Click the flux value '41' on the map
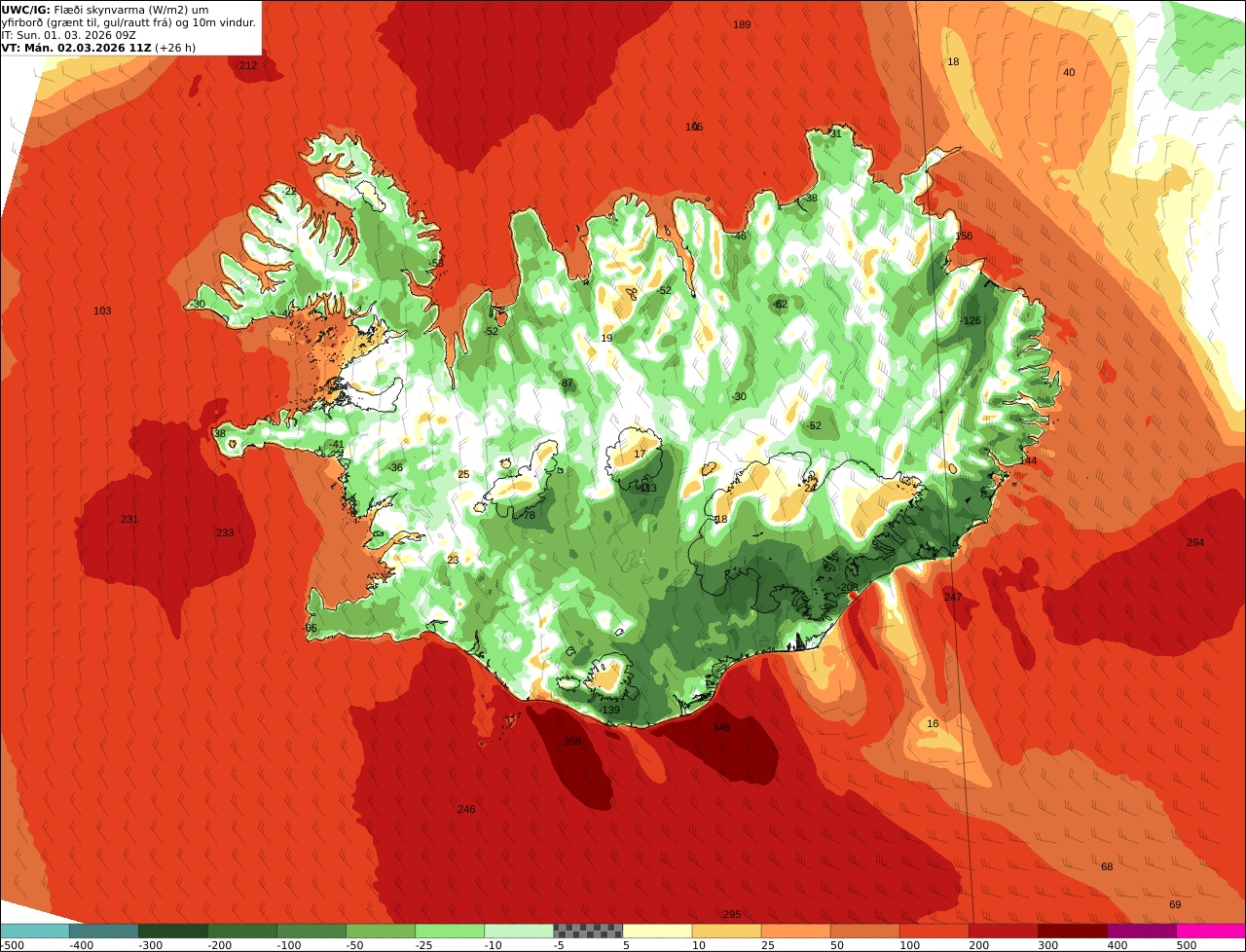This screenshot has width=1246, height=952. click(x=339, y=444)
